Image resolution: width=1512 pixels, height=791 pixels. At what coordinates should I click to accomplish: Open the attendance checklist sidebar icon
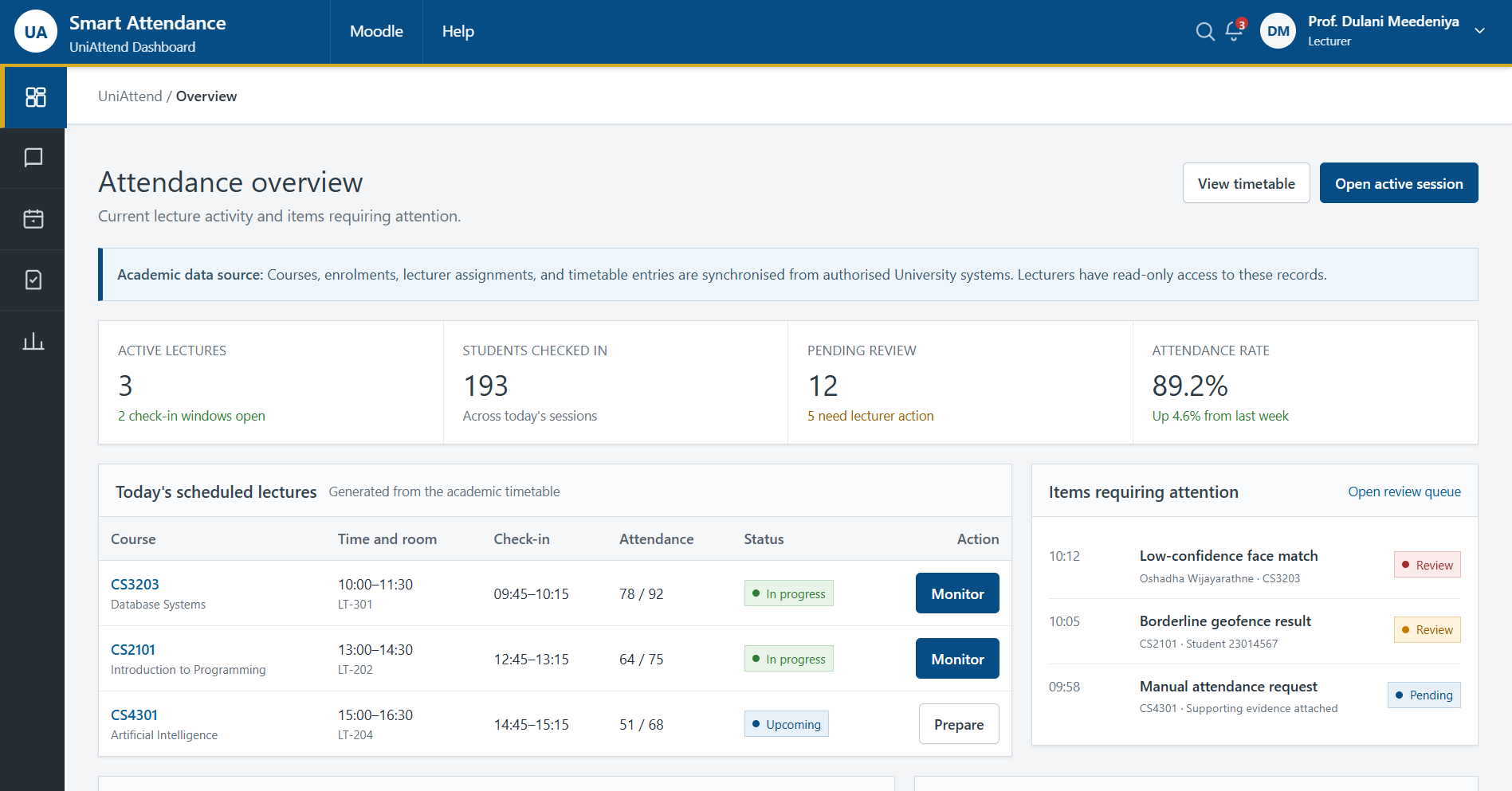(33, 280)
